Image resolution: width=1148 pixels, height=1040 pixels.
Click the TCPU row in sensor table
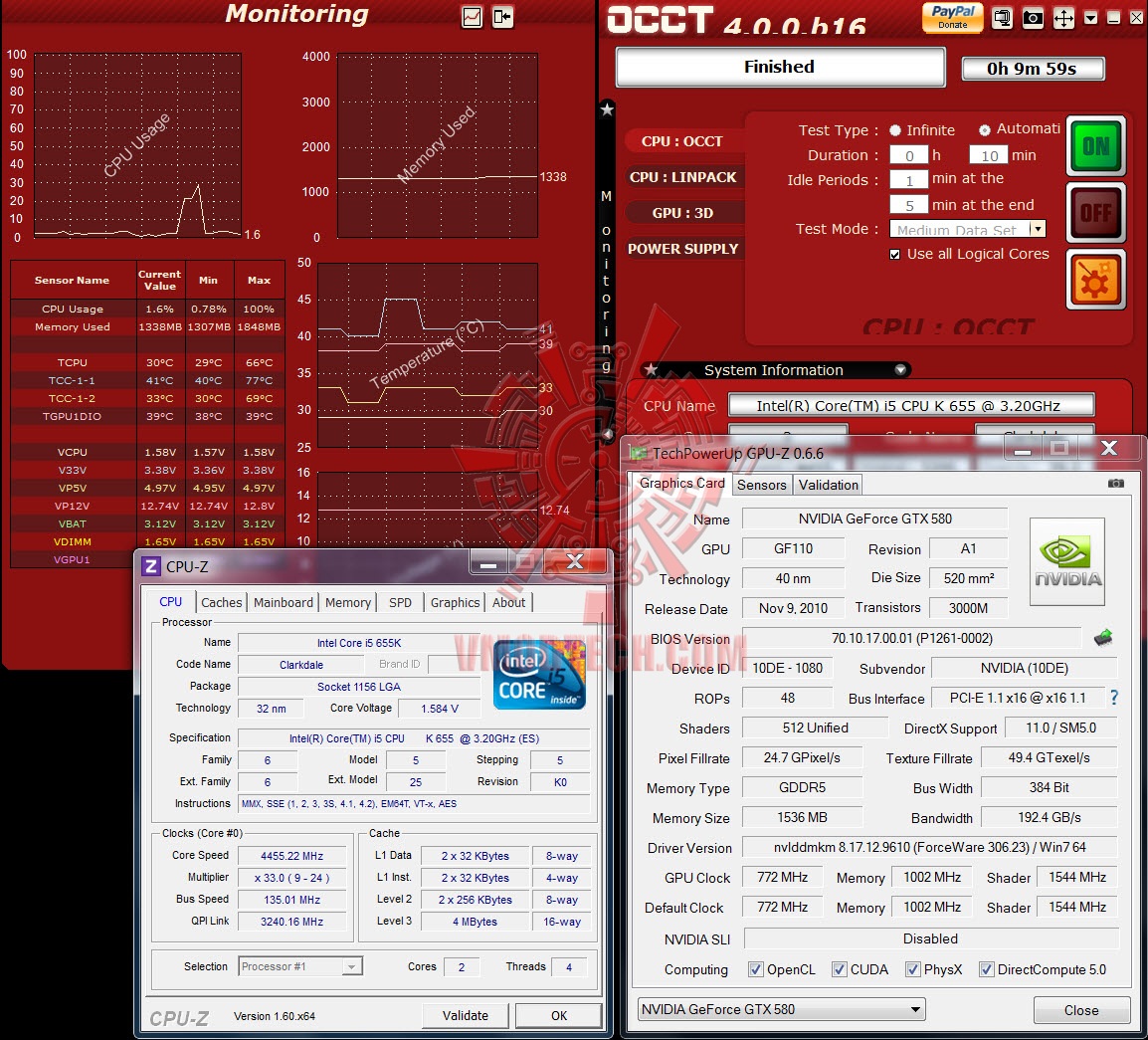[147, 362]
